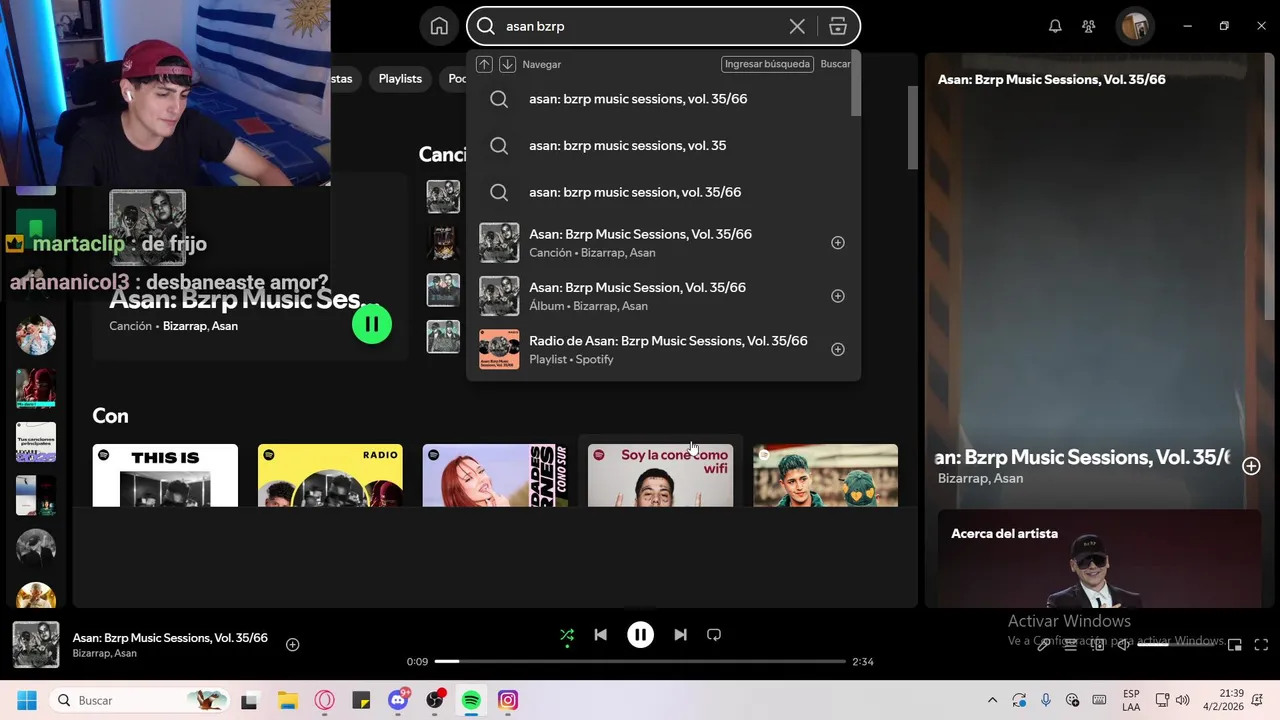This screenshot has width=1280, height=720.
Task: Select the Playlists filter chip
Action: click(x=400, y=79)
